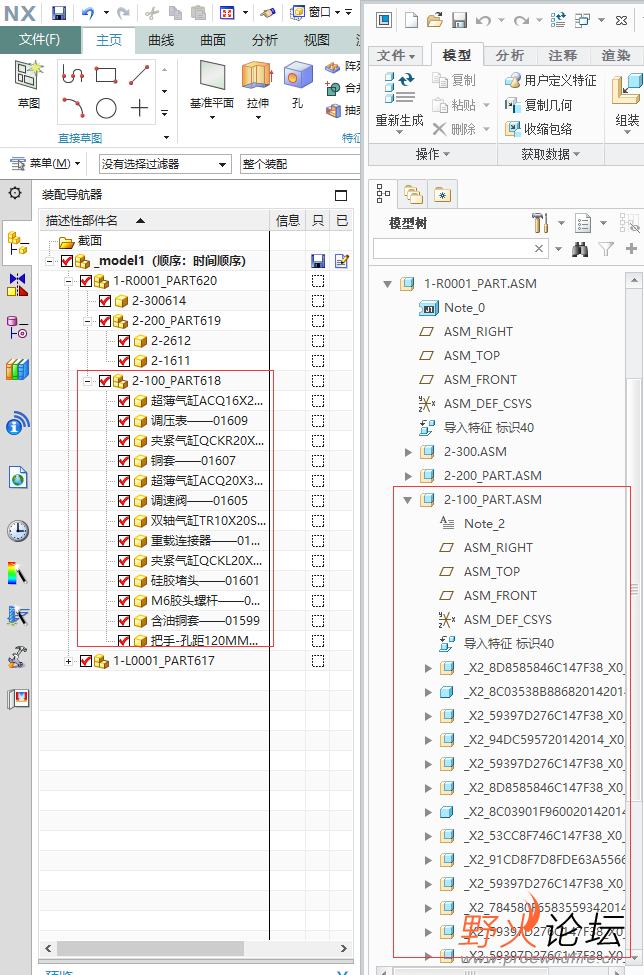Pick the rectangle sketch tool in NX
This screenshot has width=644, height=975.
click(106, 75)
